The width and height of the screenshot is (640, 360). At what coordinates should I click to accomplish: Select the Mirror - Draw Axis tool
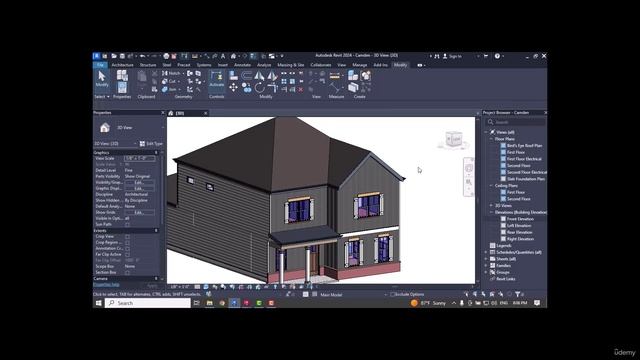272,75
